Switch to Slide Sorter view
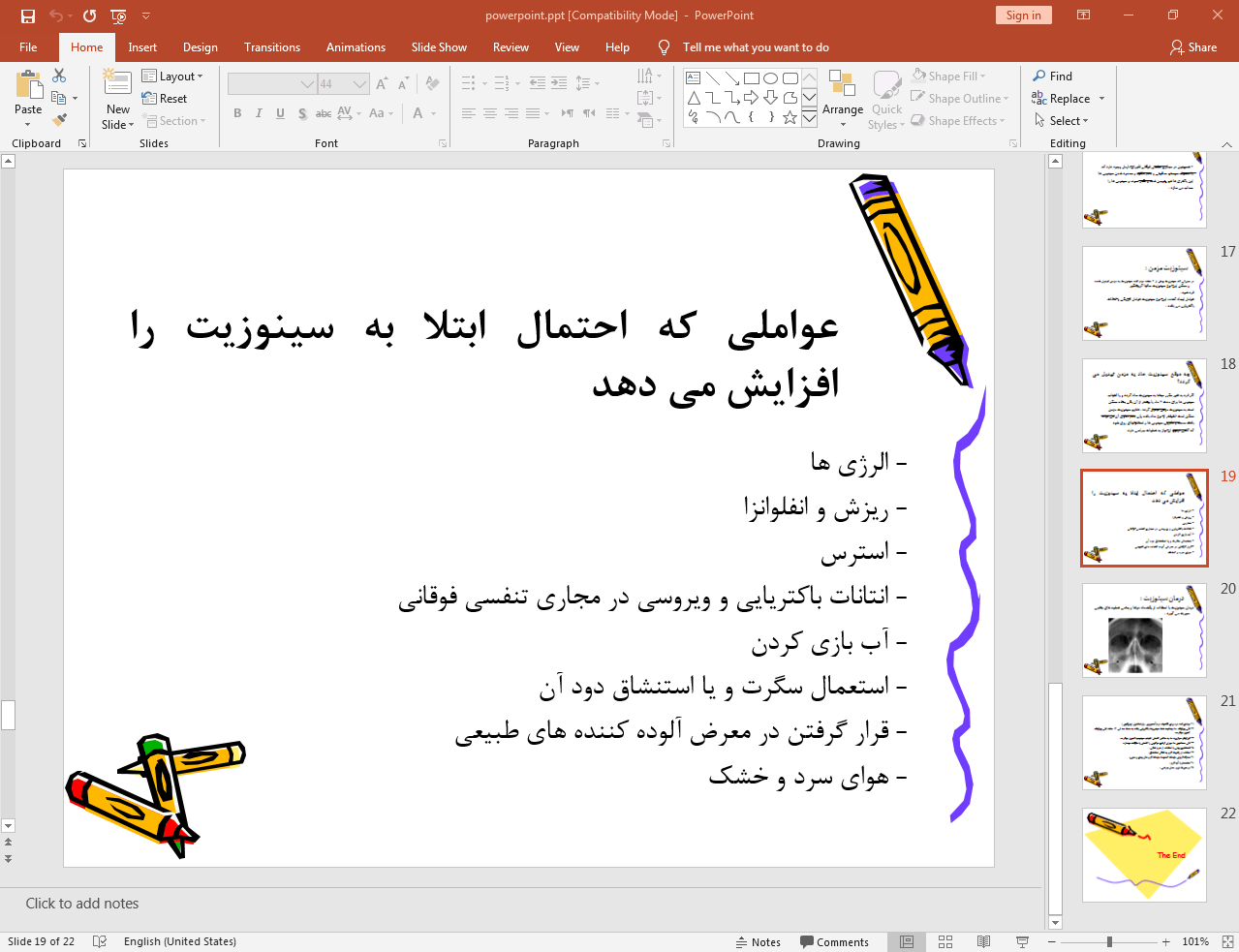 point(945,941)
